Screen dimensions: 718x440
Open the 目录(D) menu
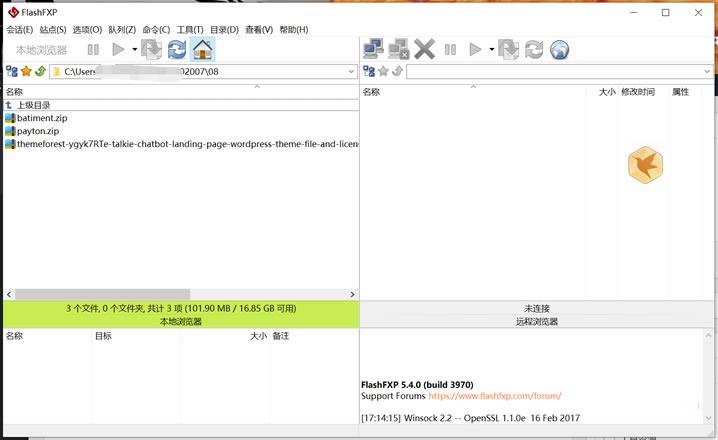(224, 30)
